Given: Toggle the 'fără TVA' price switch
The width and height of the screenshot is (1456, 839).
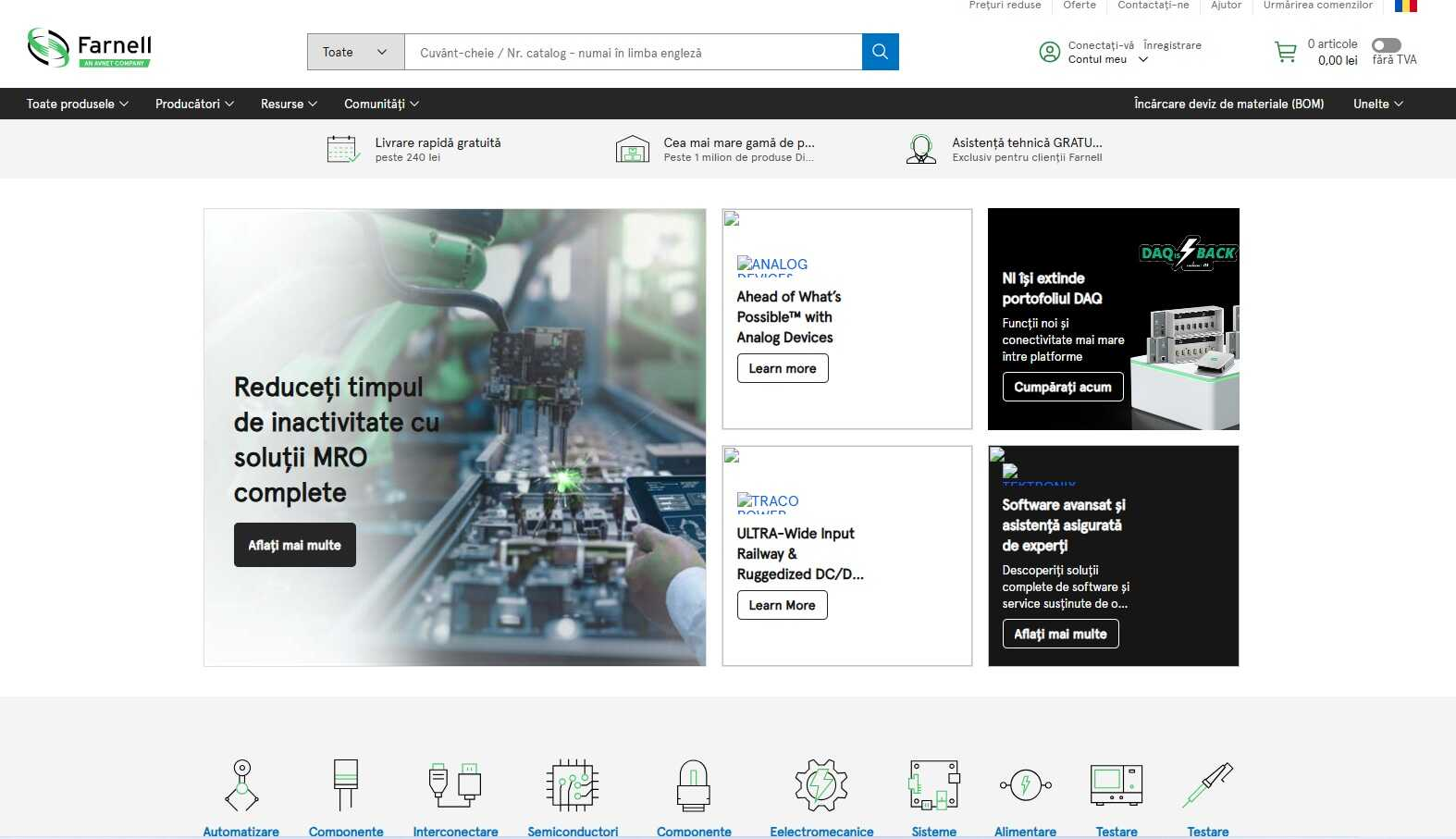Looking at the screenshot, I should tap(1386, 44).
